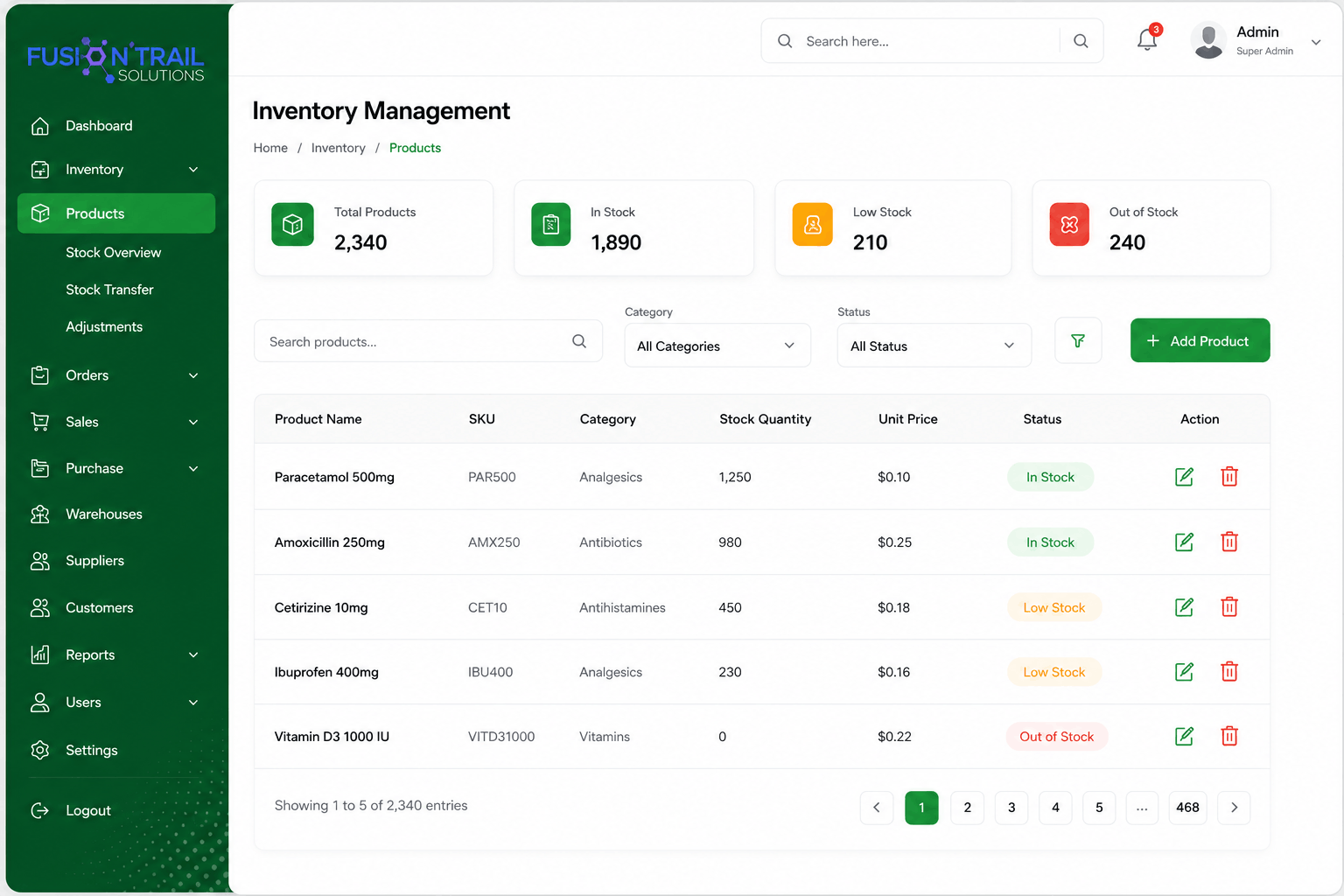The image size is (1344, 896).
Task: Click the Inventory breadcrumb link
Action: 339,148
